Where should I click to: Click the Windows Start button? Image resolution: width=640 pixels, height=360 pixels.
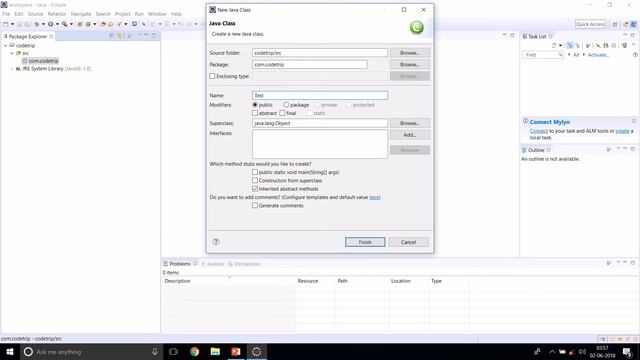[10, 351]
